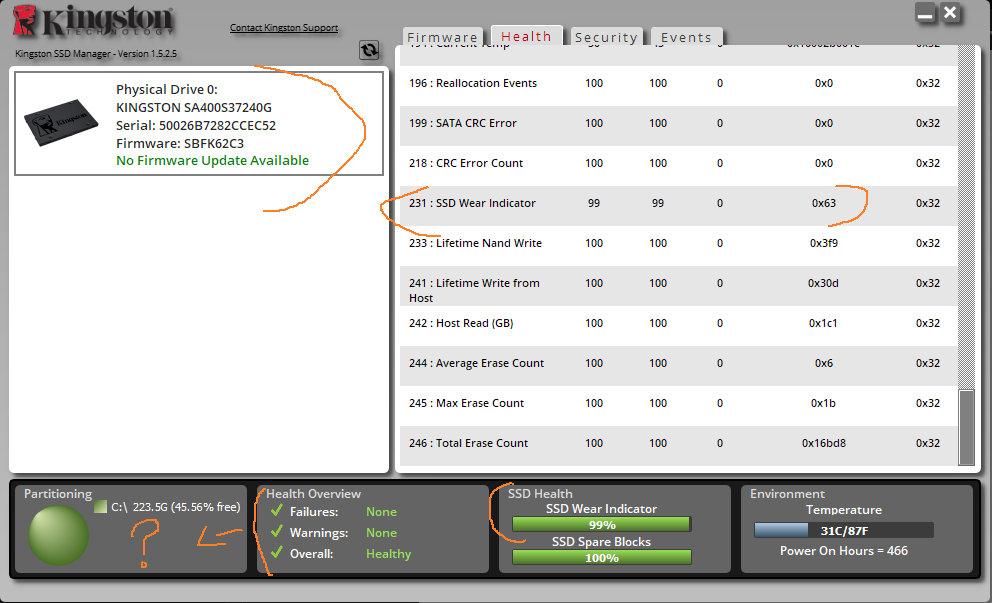
Task: Click the SMART table scrollbar thumb
Action: click(x=966, y=427)
